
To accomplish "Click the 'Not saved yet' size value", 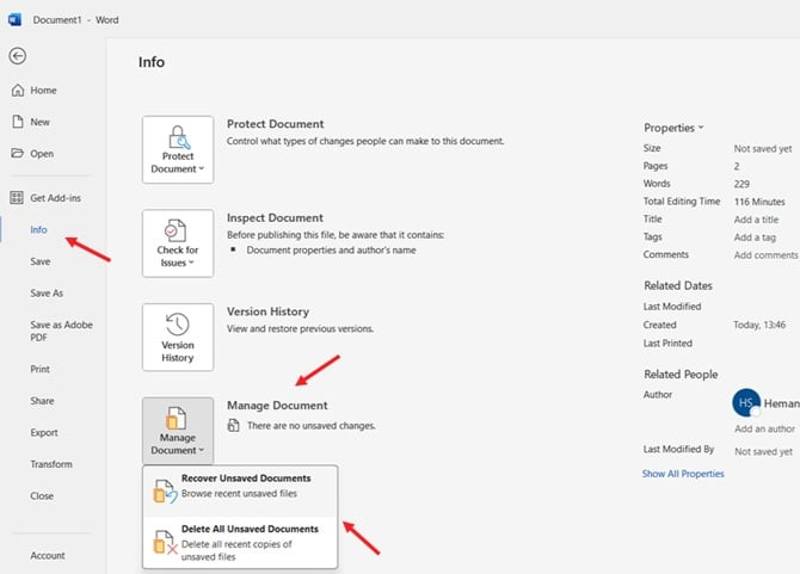I will (763, 148).
